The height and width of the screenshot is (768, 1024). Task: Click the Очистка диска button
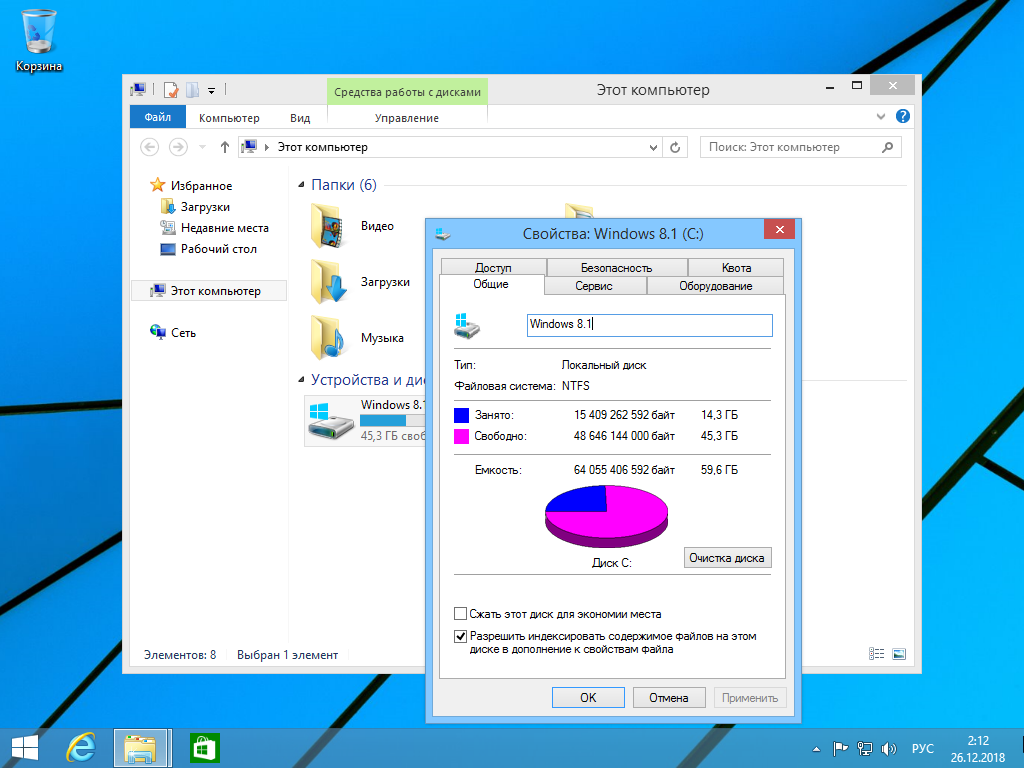click(x=728, y=558)
